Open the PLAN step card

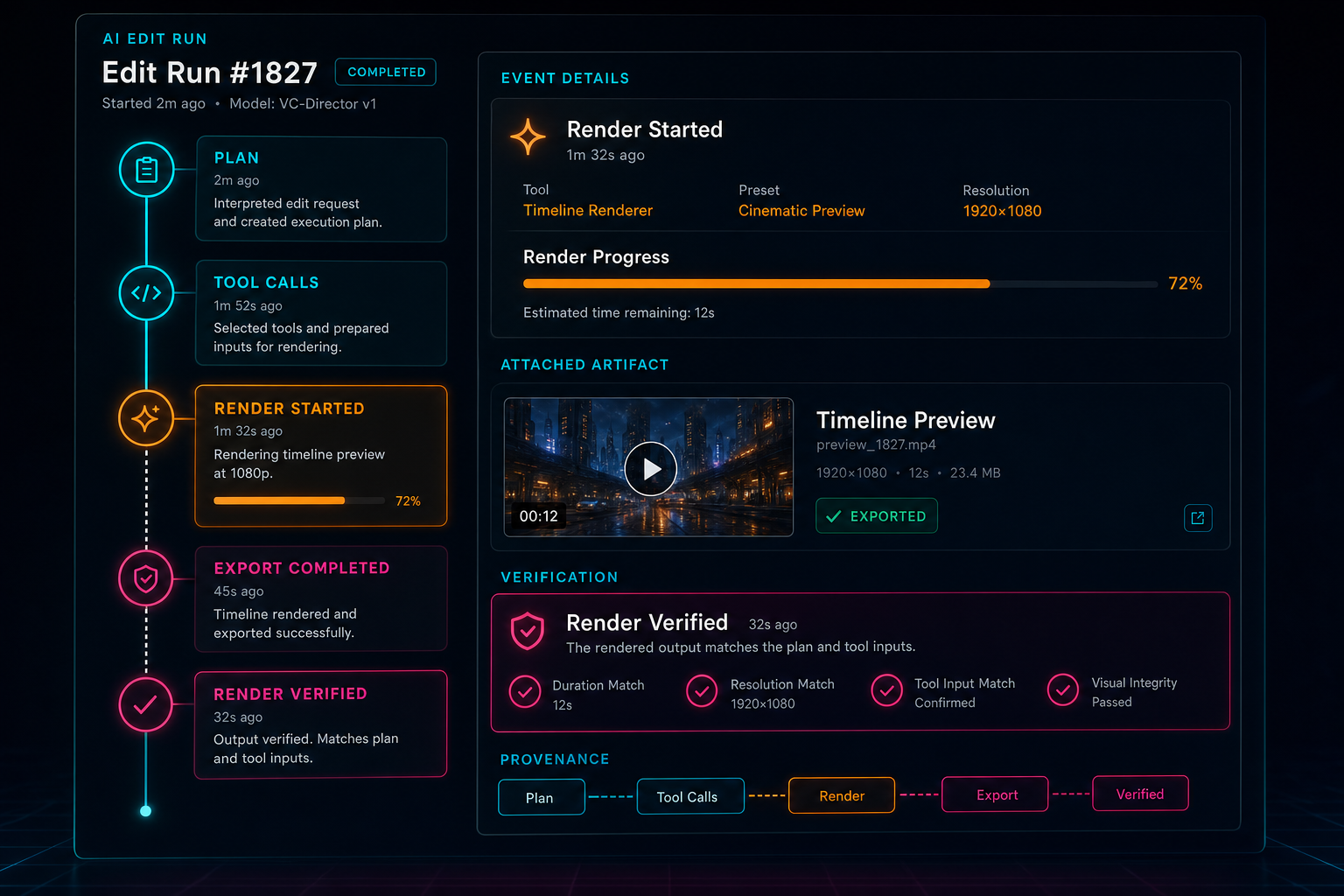[x=321, y=189]
